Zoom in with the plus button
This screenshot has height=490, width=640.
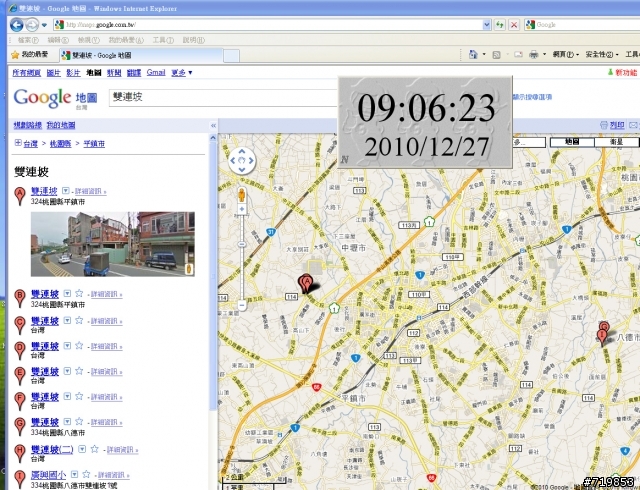pos(242,209)
